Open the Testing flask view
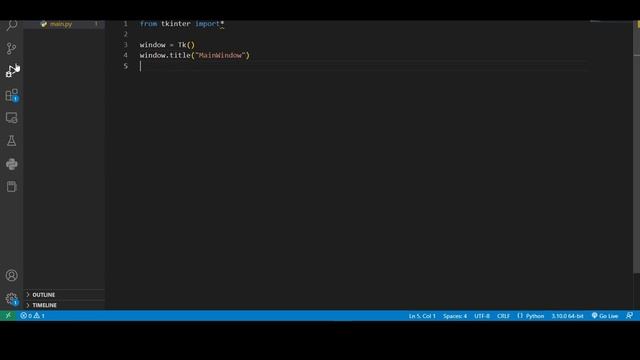The image size is (640, 360). (x=11, y=141)
